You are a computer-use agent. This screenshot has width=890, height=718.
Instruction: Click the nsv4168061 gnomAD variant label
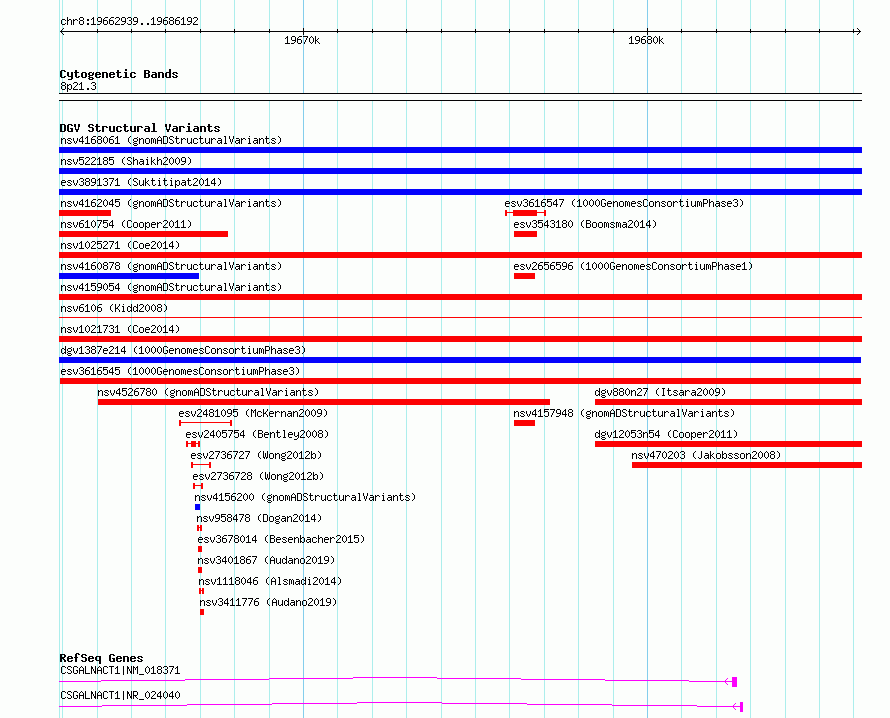tap(171, 140)
